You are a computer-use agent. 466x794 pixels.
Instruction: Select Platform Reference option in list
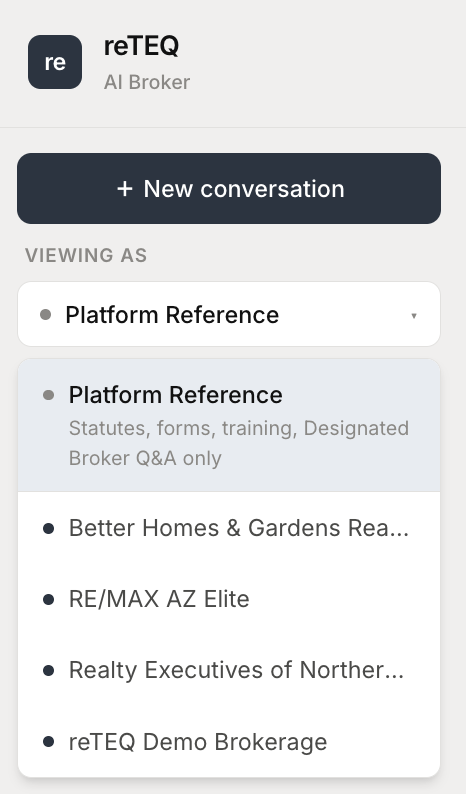pos(229,425)
